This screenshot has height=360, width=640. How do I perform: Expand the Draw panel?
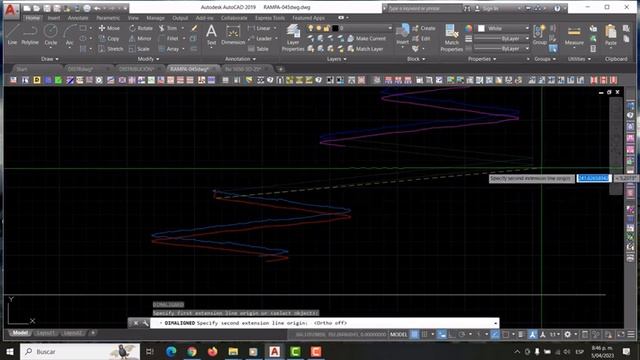(50, 59)
